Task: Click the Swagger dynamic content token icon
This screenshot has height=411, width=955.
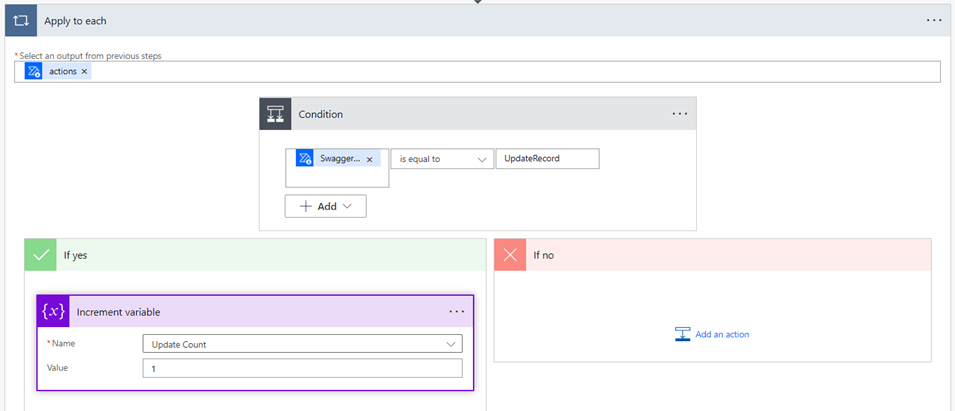Action: click(306, 159)
